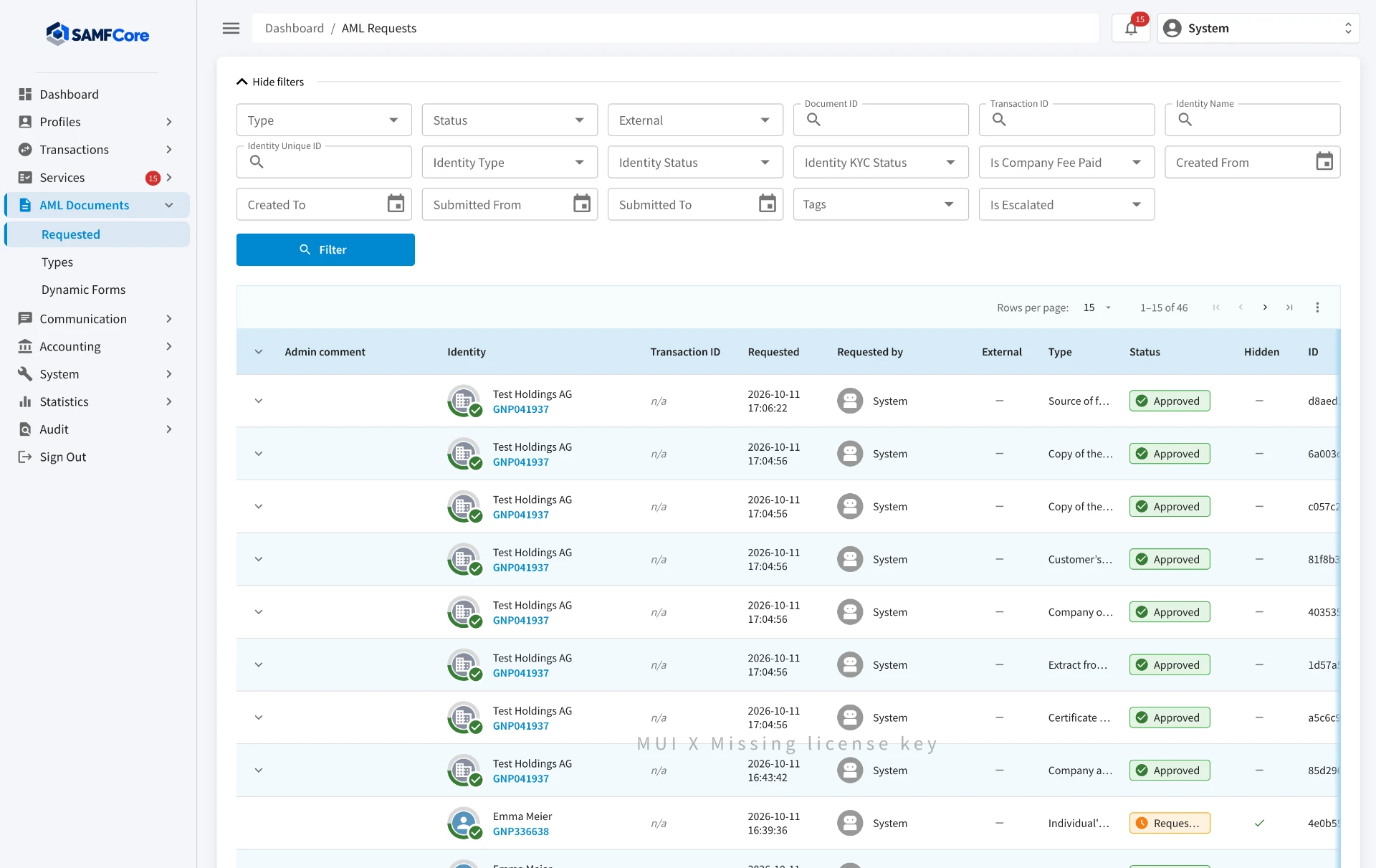This screenshot has width=1376, height=868.
Task: Open Identity KYC Status dropdown
Action: click(881, 162)
